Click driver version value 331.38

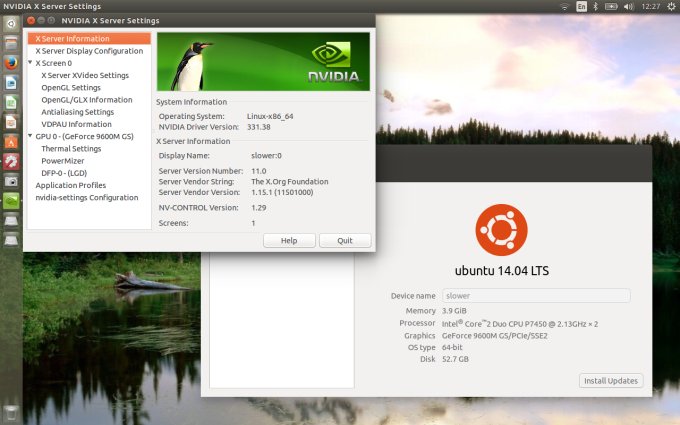tap(259, 127)
